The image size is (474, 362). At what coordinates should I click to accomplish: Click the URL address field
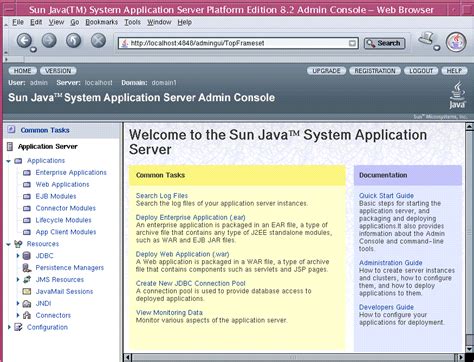pyautogui.click(x=238, y=43)
